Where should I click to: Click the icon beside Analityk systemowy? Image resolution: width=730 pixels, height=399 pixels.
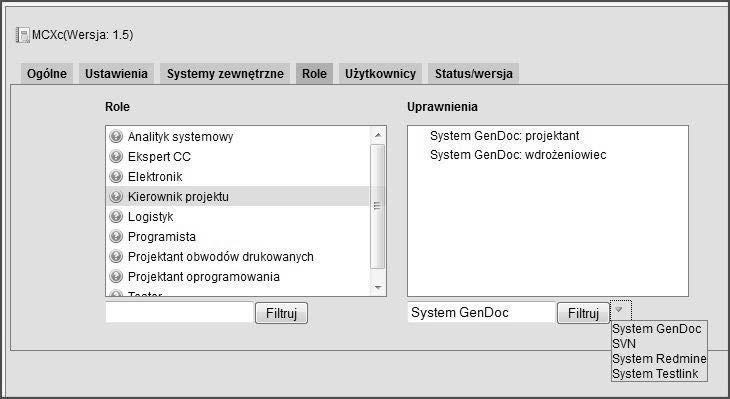tap(115, 136)
